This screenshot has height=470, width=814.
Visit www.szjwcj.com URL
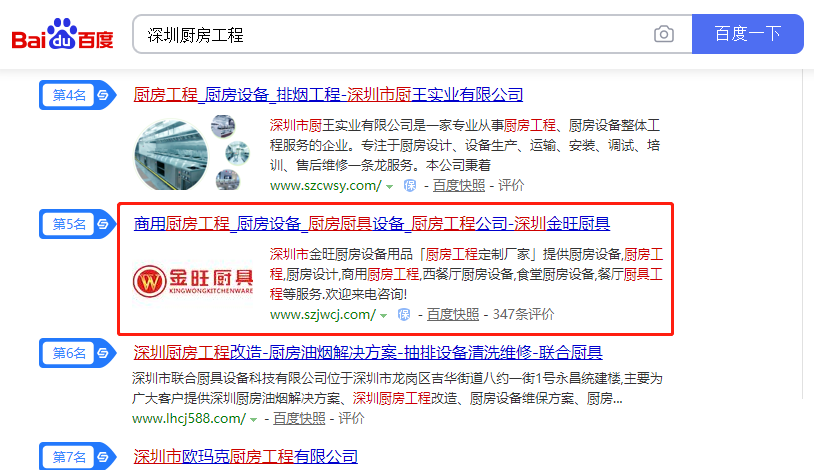322,315
